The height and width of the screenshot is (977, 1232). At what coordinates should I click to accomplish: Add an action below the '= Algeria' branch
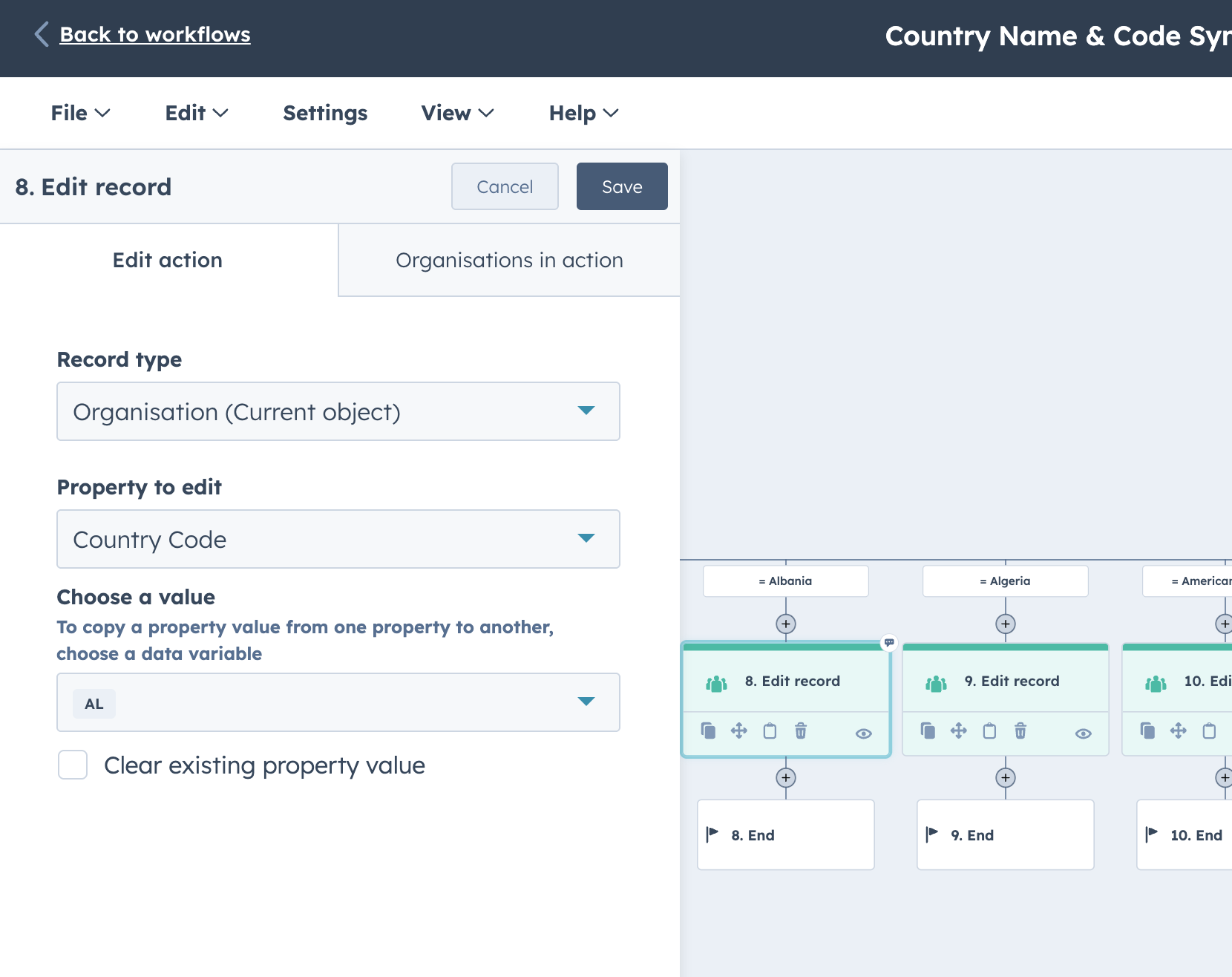click(1006, 624)
